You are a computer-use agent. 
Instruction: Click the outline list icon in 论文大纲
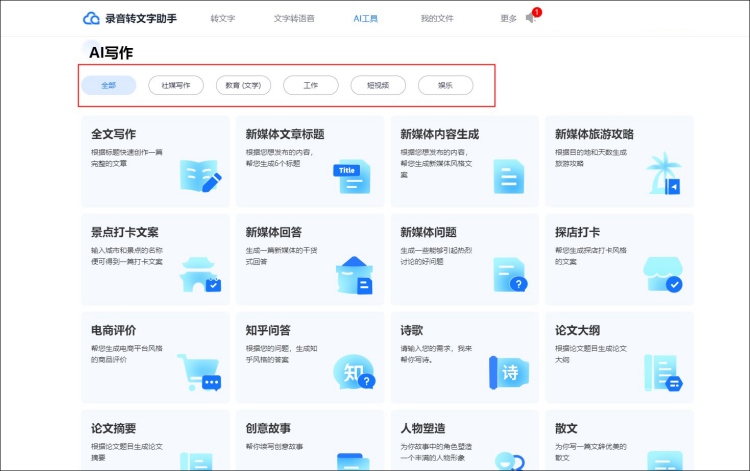663,373
